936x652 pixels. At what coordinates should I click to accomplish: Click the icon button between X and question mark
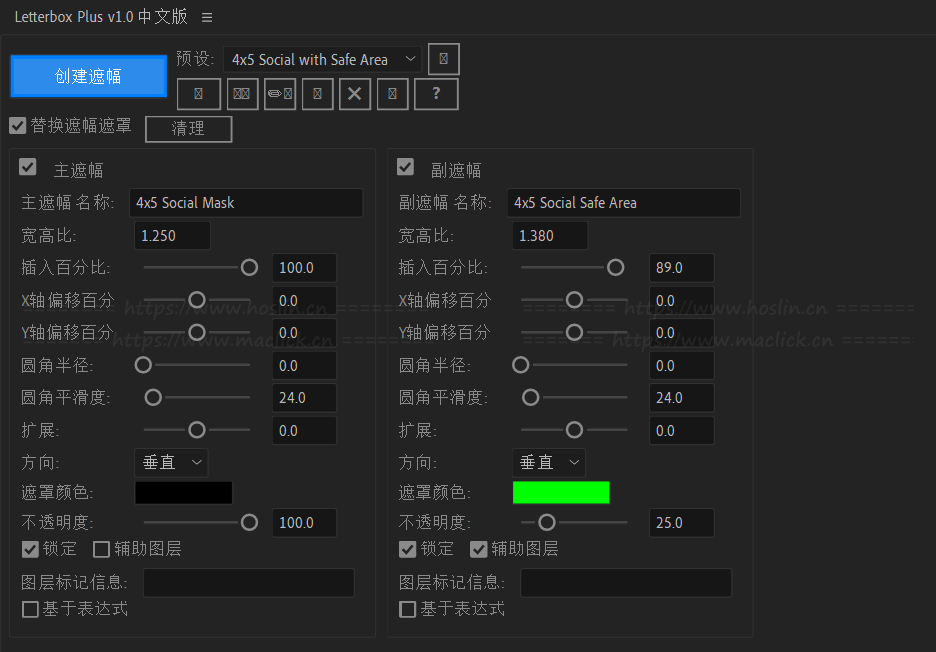click(x=393, y=94)
